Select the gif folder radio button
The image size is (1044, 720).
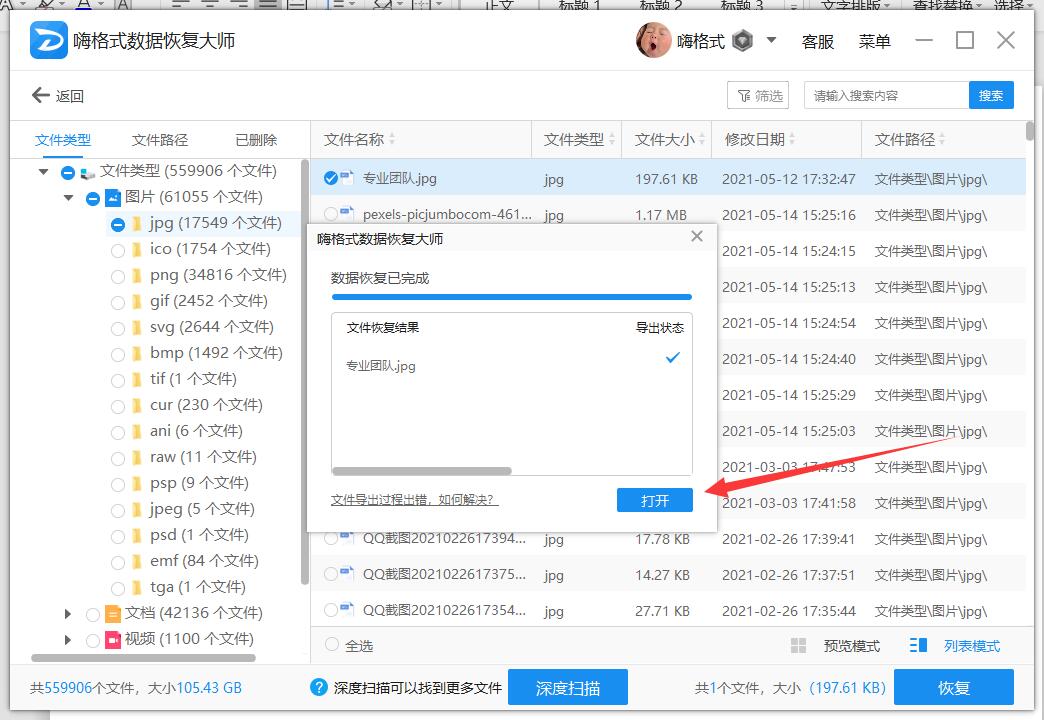click(x=118, y=302)
